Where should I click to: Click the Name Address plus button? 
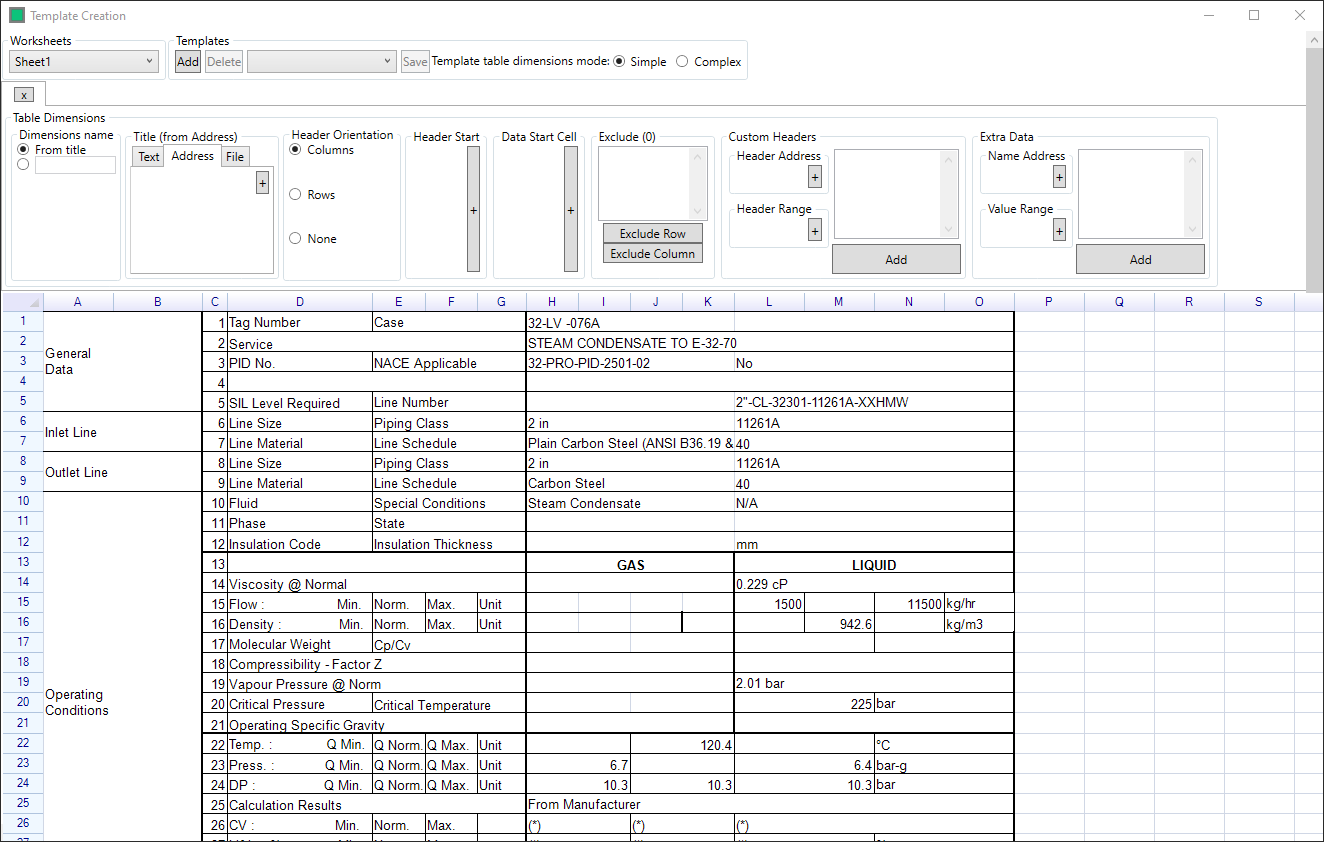click(x=1059, y=177)
